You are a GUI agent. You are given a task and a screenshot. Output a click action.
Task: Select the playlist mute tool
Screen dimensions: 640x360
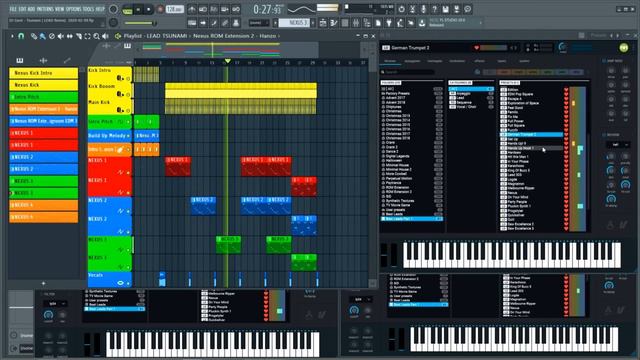[60, 36]
